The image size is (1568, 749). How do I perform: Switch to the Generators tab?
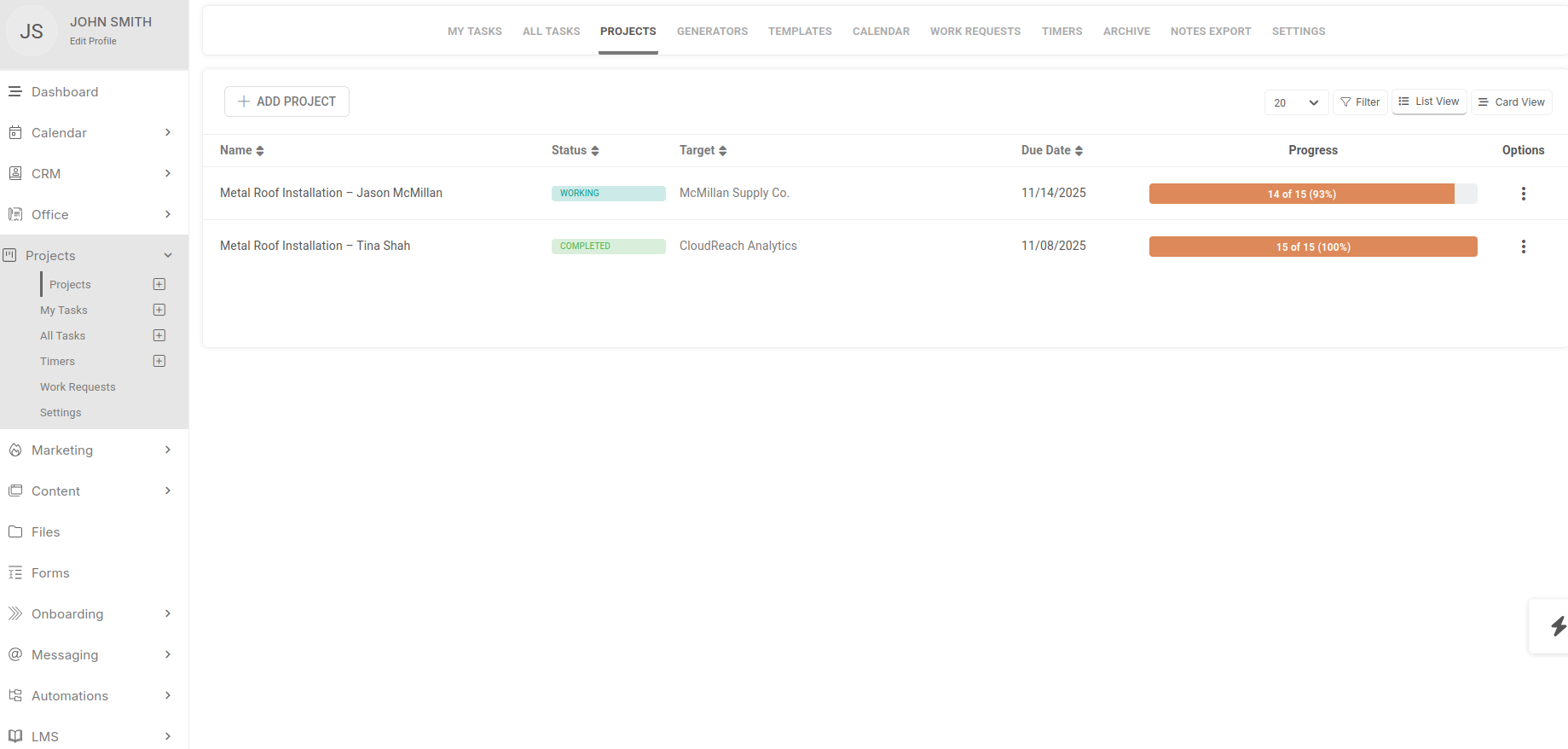[x=712, y=32]
